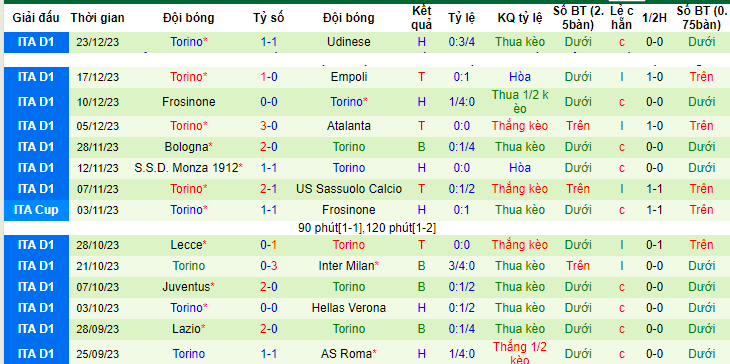Open the 0-3 score versus Inter Milan
Screen dimensions: 730x364
[x=269, y=266]
